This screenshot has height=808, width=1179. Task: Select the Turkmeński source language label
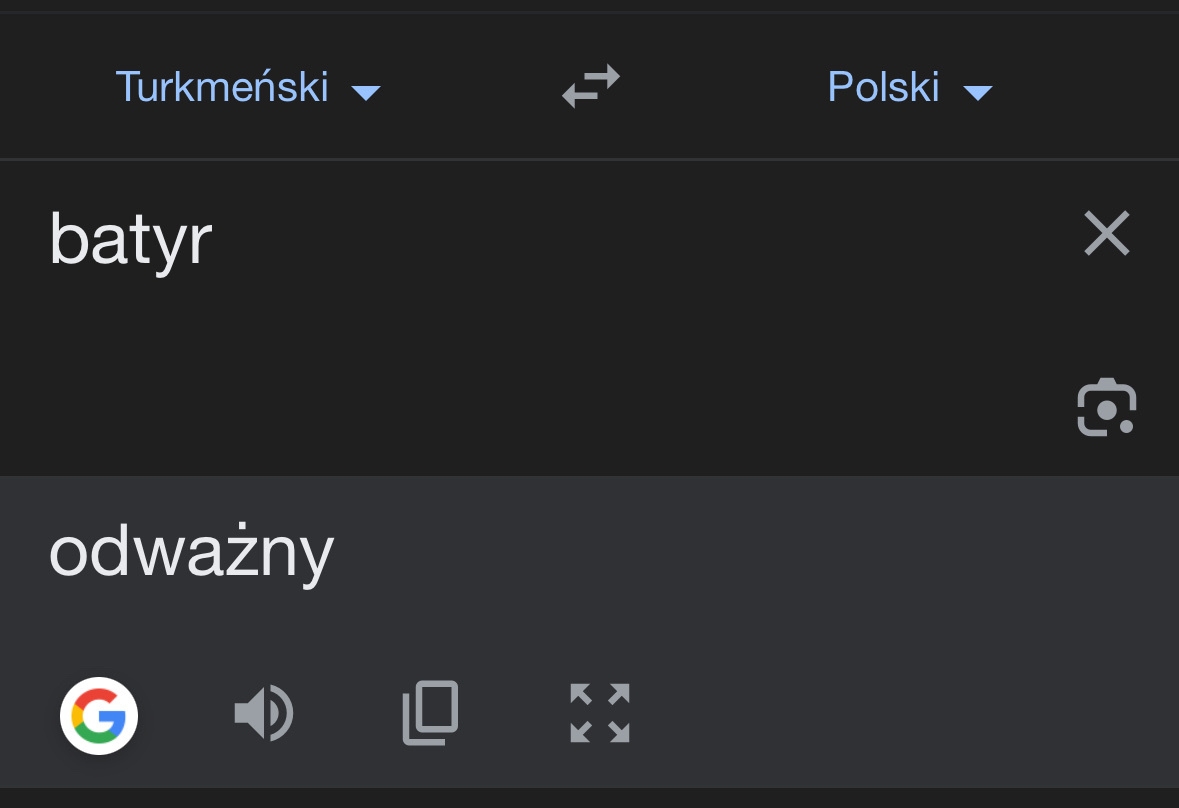(x=222, y=87)
